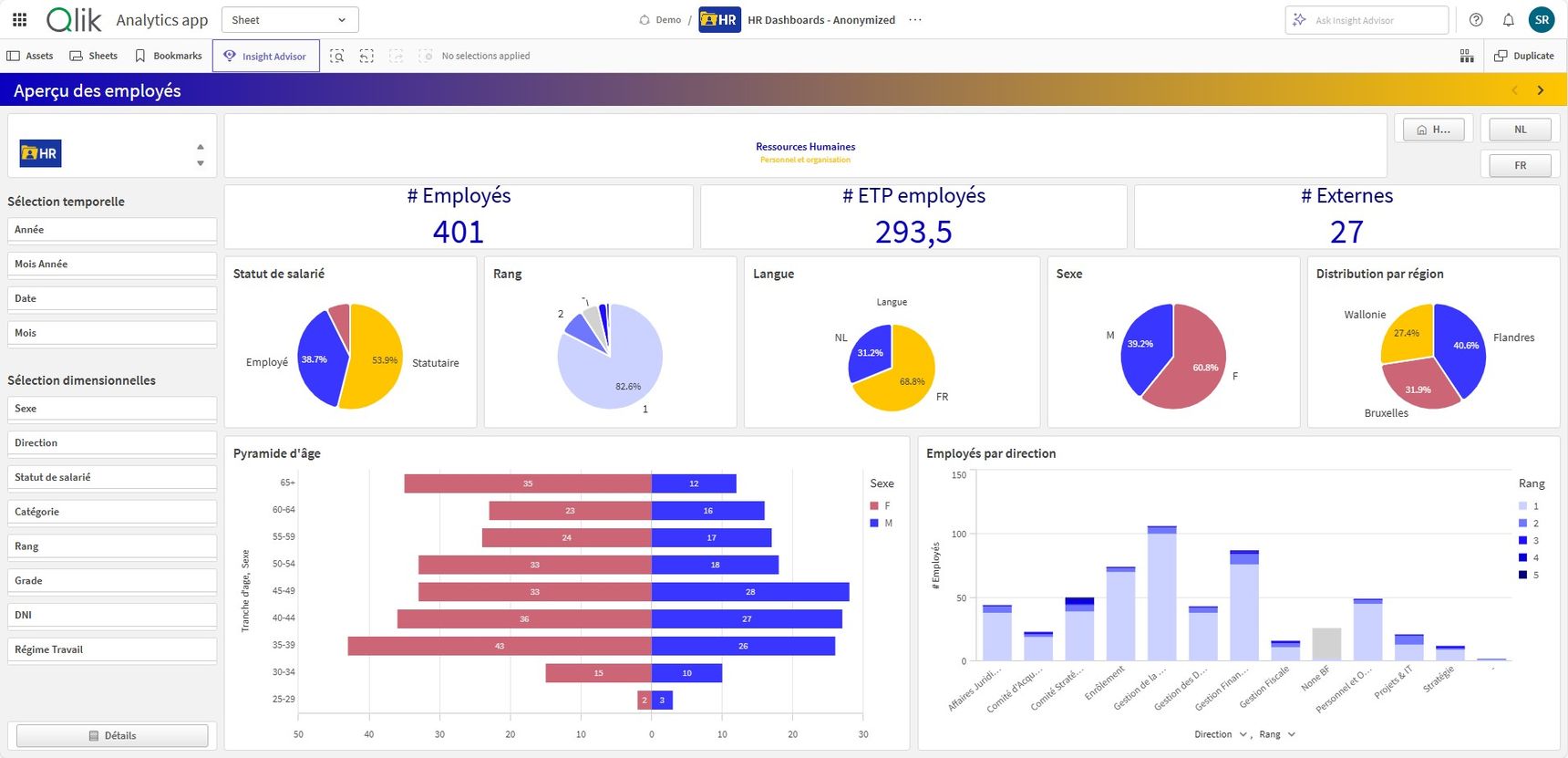The image size is (1568, 758).
Task: Open the app launcher grid icon
Action: 19,19
